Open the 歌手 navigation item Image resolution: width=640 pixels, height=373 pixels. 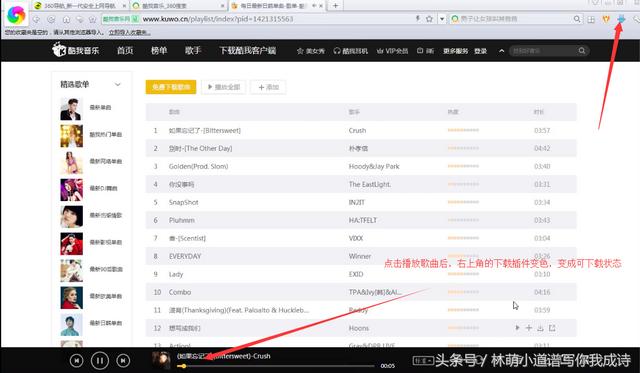[x=193, y=50]
